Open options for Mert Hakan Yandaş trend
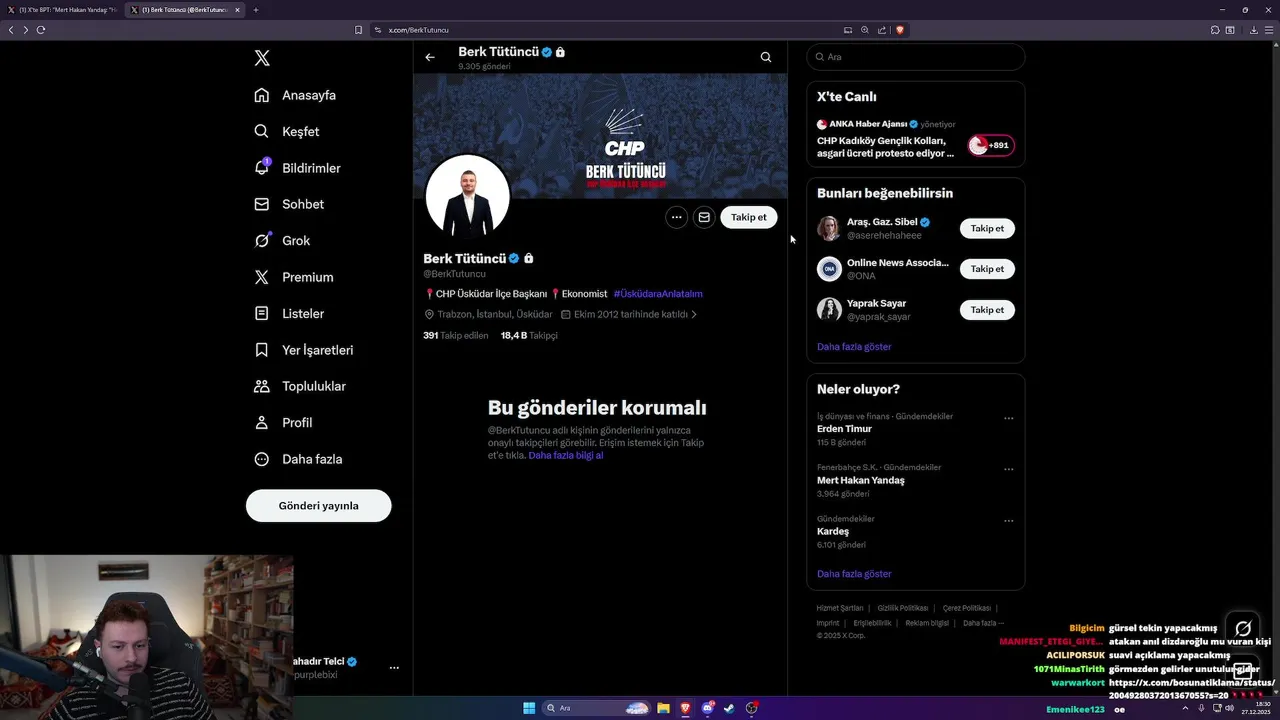 [1008, 469]
